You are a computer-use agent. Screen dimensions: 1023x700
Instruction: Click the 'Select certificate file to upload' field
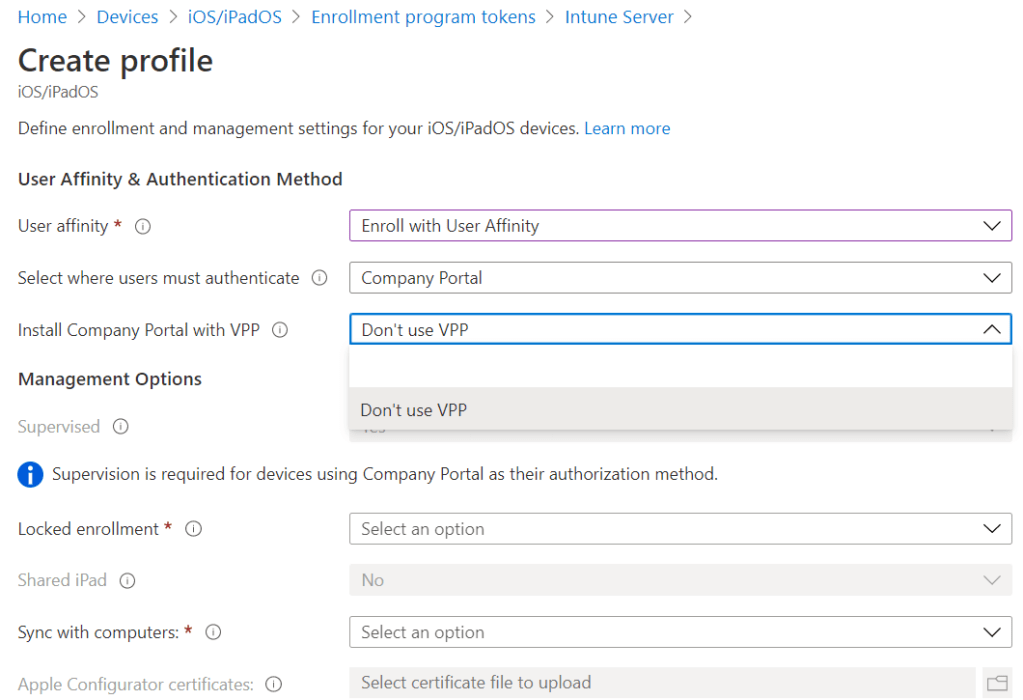tap(661, 683)
